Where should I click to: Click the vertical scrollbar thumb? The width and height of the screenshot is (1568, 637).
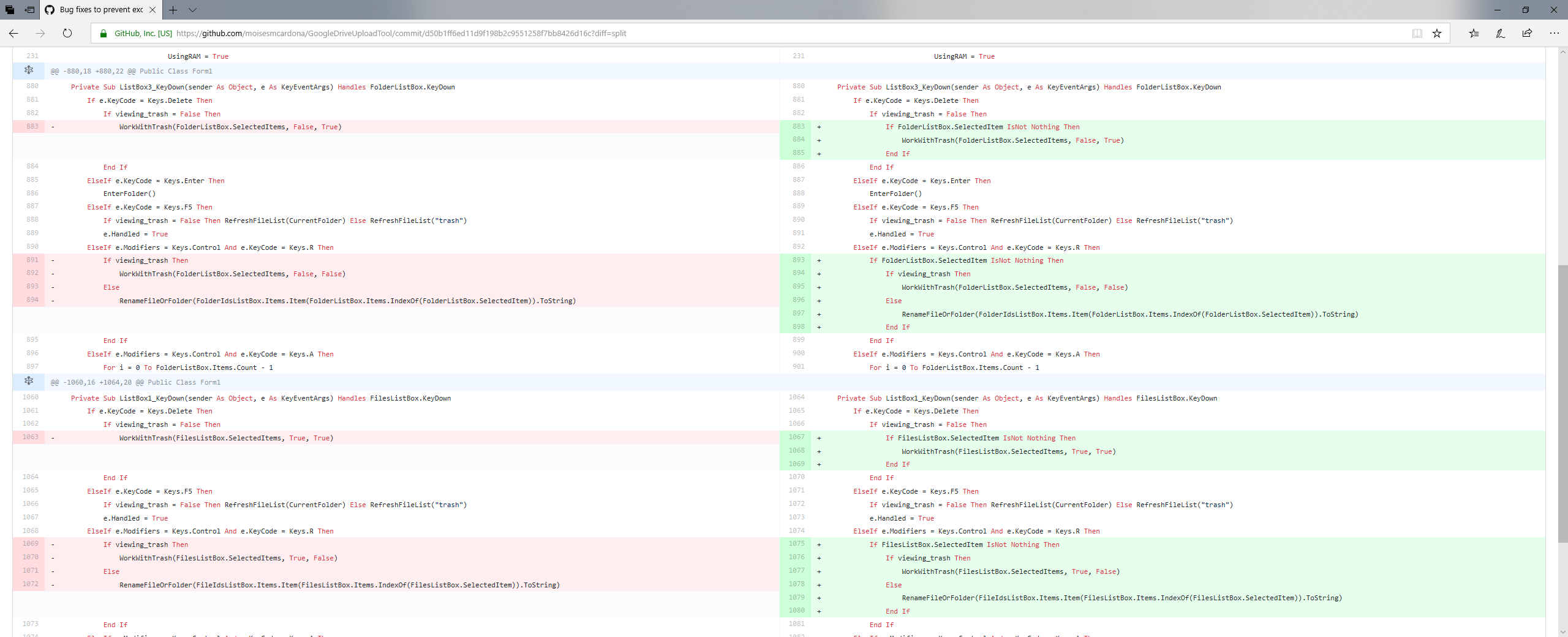click(x=1562, y=404)
